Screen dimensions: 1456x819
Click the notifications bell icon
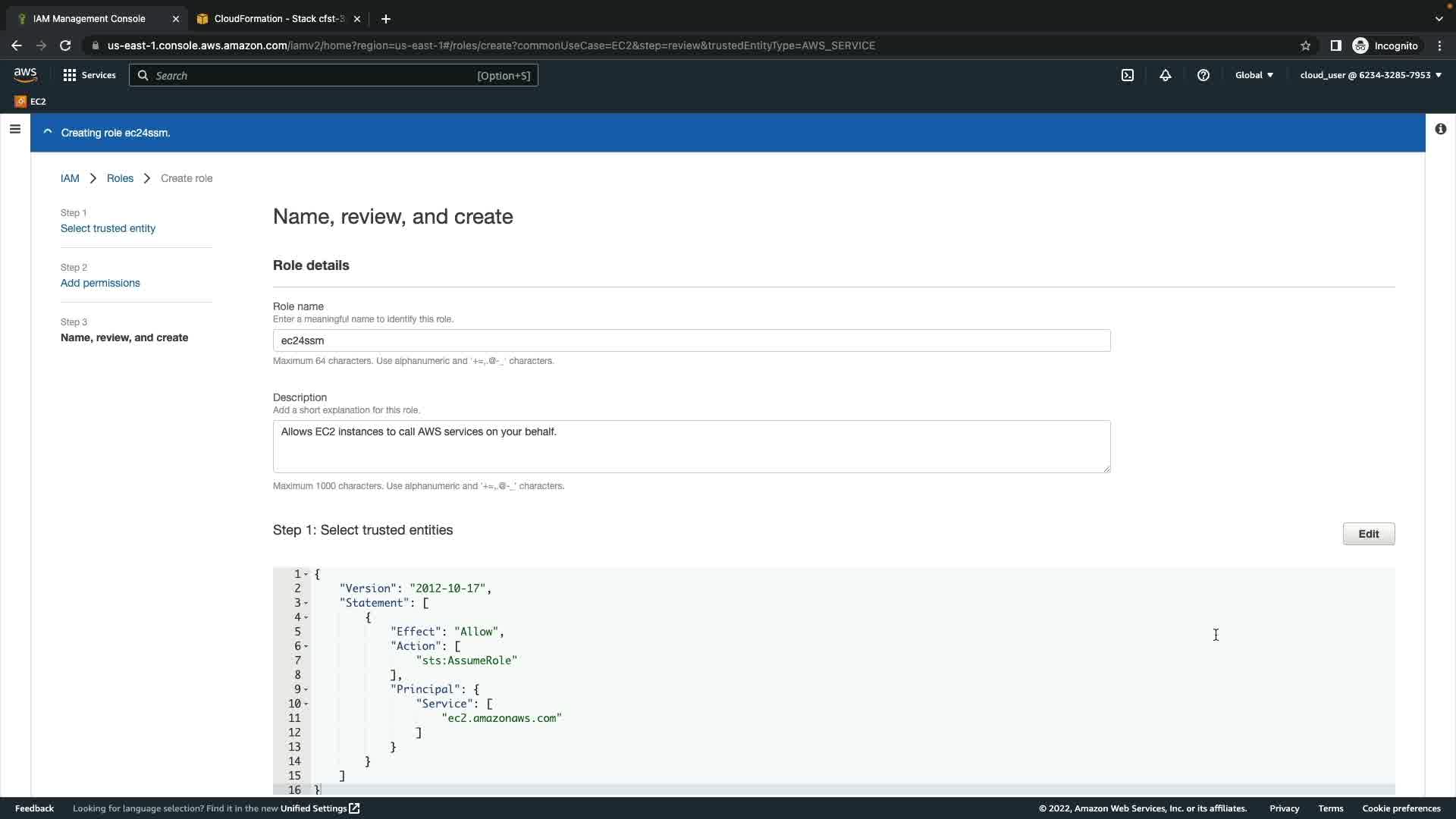coord(1166,75)
